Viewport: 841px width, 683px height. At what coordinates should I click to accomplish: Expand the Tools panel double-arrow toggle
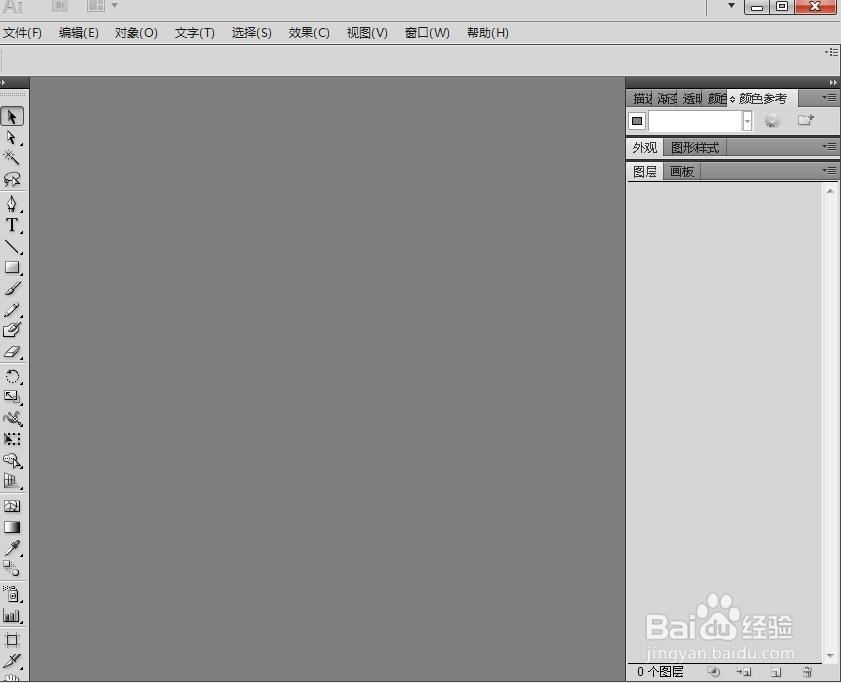[3, 83]
